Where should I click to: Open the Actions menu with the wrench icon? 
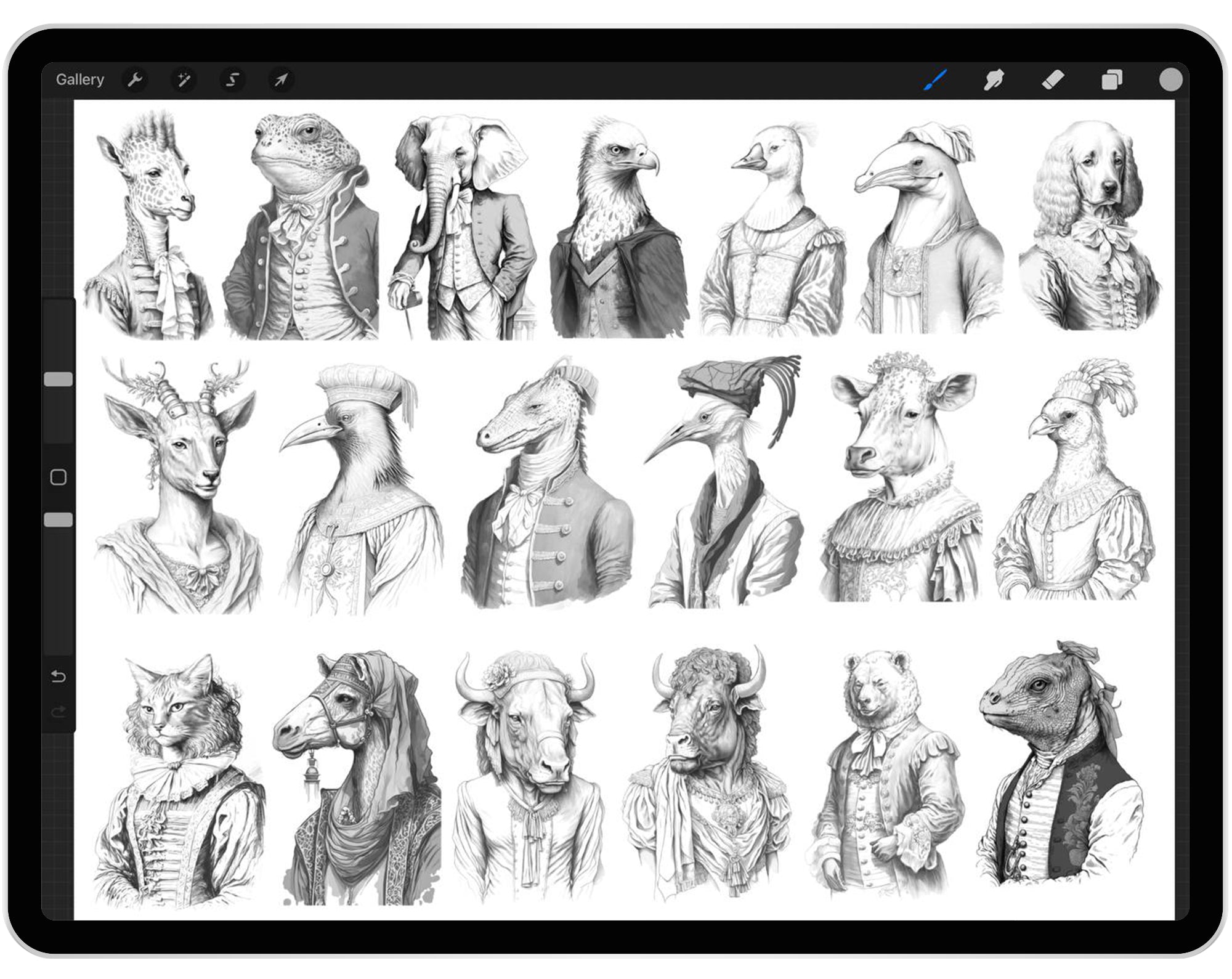pyautogui.click(x=136, y=79)
